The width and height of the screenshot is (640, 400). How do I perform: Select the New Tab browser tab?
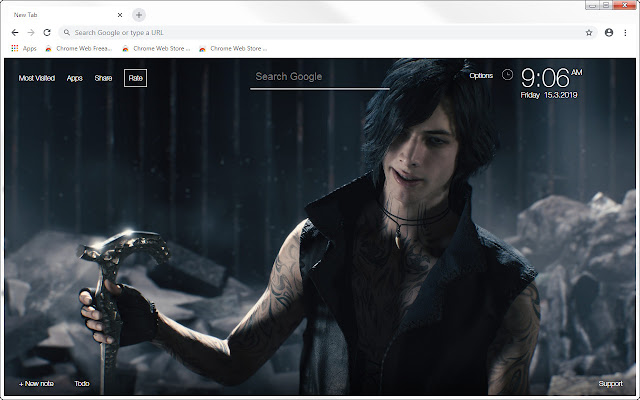(67, 15)
